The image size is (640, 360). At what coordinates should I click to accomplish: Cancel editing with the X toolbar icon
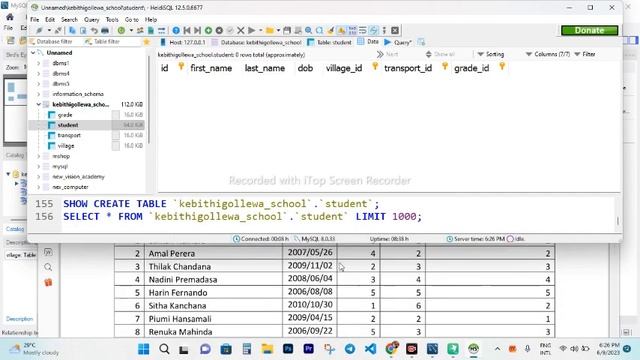click(x=241, y=30)
